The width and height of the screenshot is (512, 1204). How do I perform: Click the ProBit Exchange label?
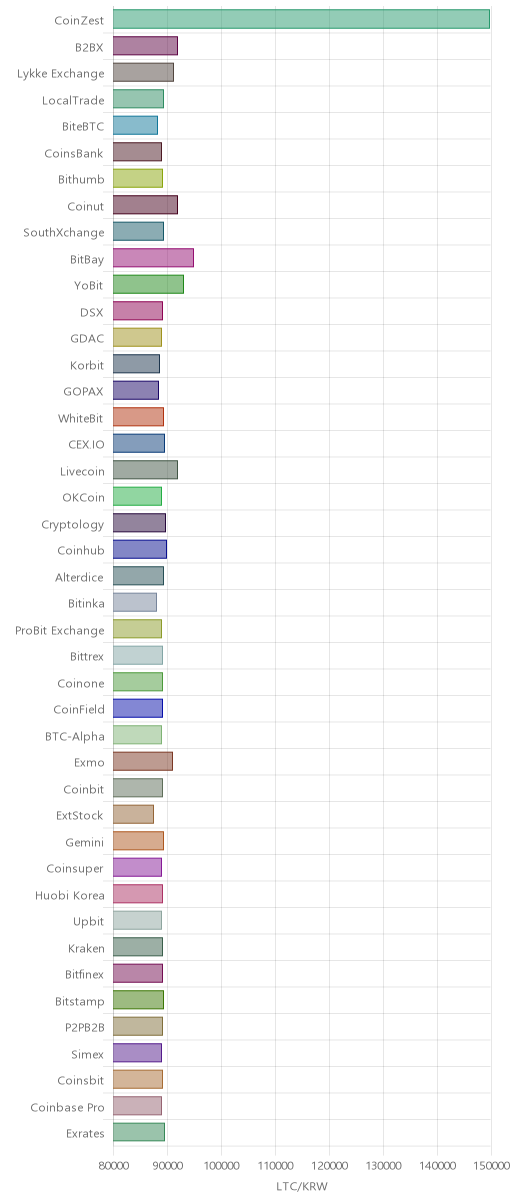pyautogui.click(x=60, y=629)
